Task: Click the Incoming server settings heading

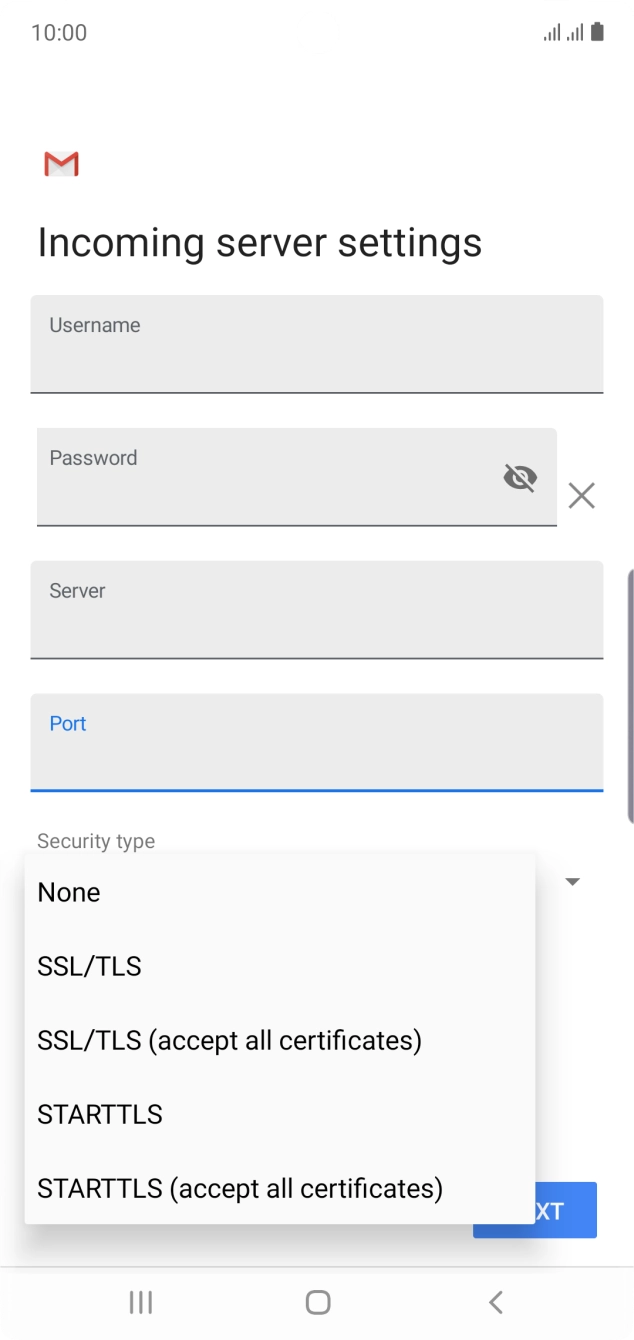Action: coord(259,242)
